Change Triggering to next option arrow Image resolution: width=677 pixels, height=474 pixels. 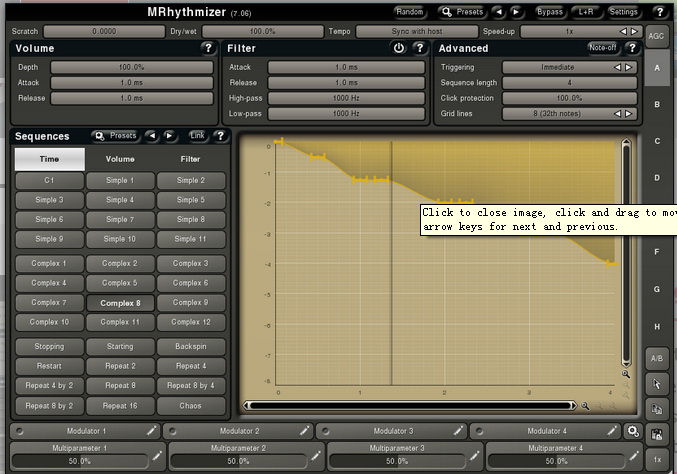[629, 67]
